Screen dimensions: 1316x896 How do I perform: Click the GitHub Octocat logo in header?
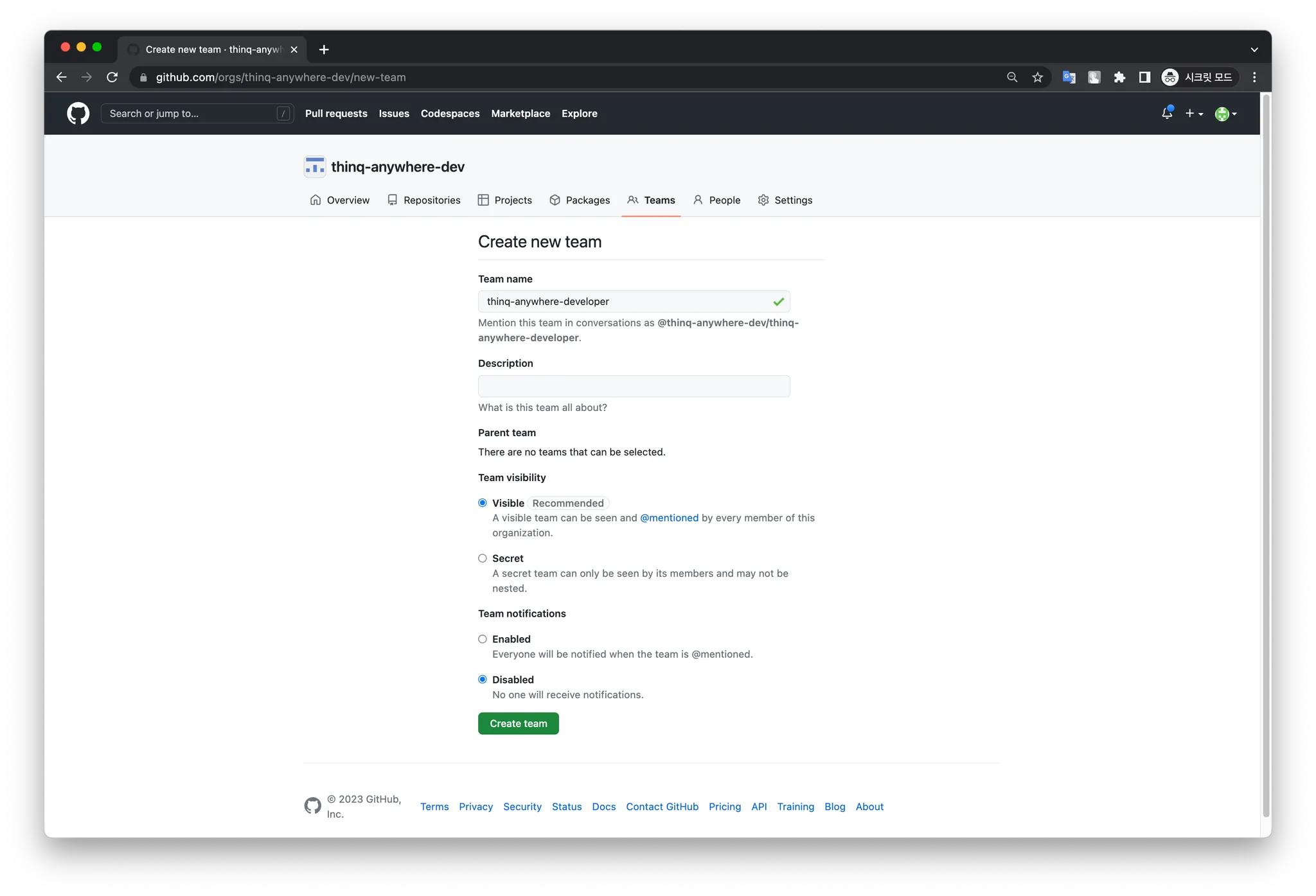click(x=78, y=114)
